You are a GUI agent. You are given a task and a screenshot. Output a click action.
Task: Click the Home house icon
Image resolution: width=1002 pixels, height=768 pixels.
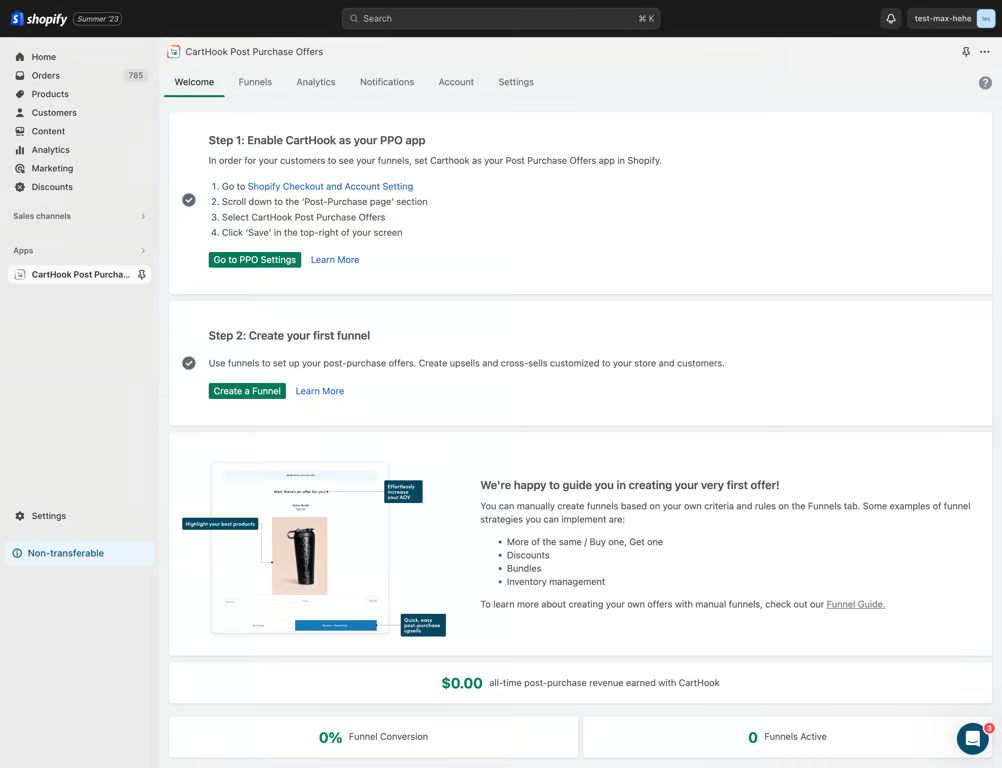[20, 57]
